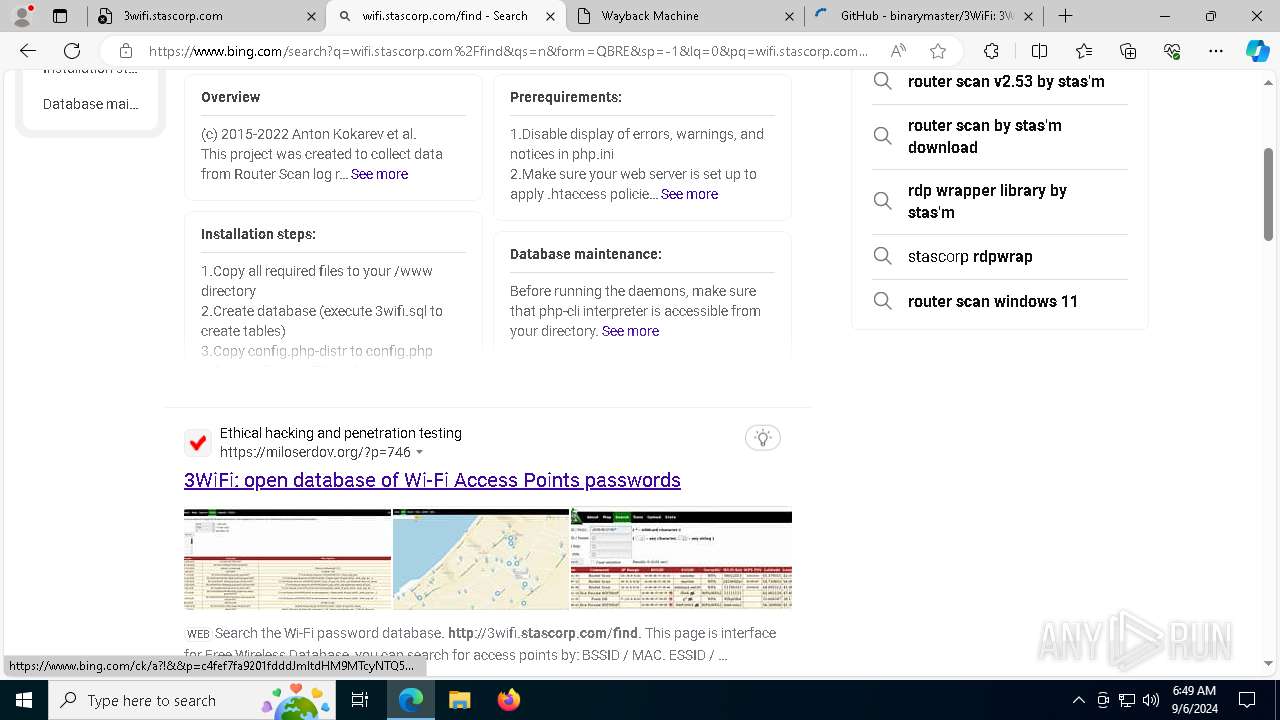Show hidden tray icons chevron

click(1078, 700)
